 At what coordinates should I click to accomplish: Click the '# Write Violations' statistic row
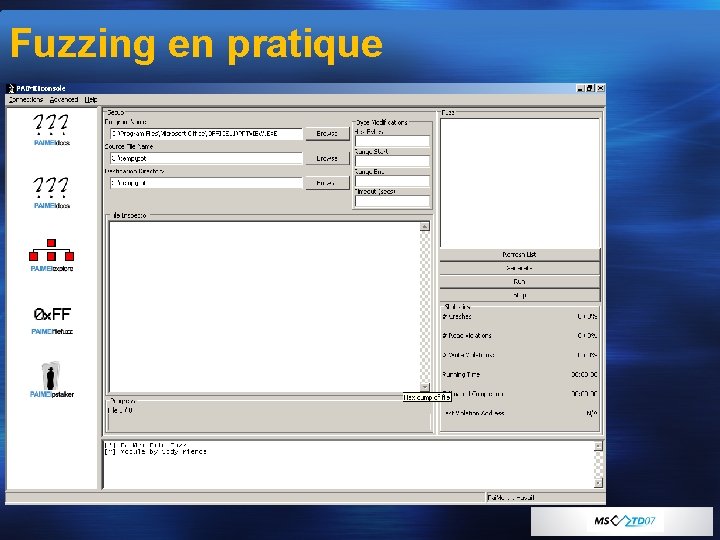(x=519, y=355)
